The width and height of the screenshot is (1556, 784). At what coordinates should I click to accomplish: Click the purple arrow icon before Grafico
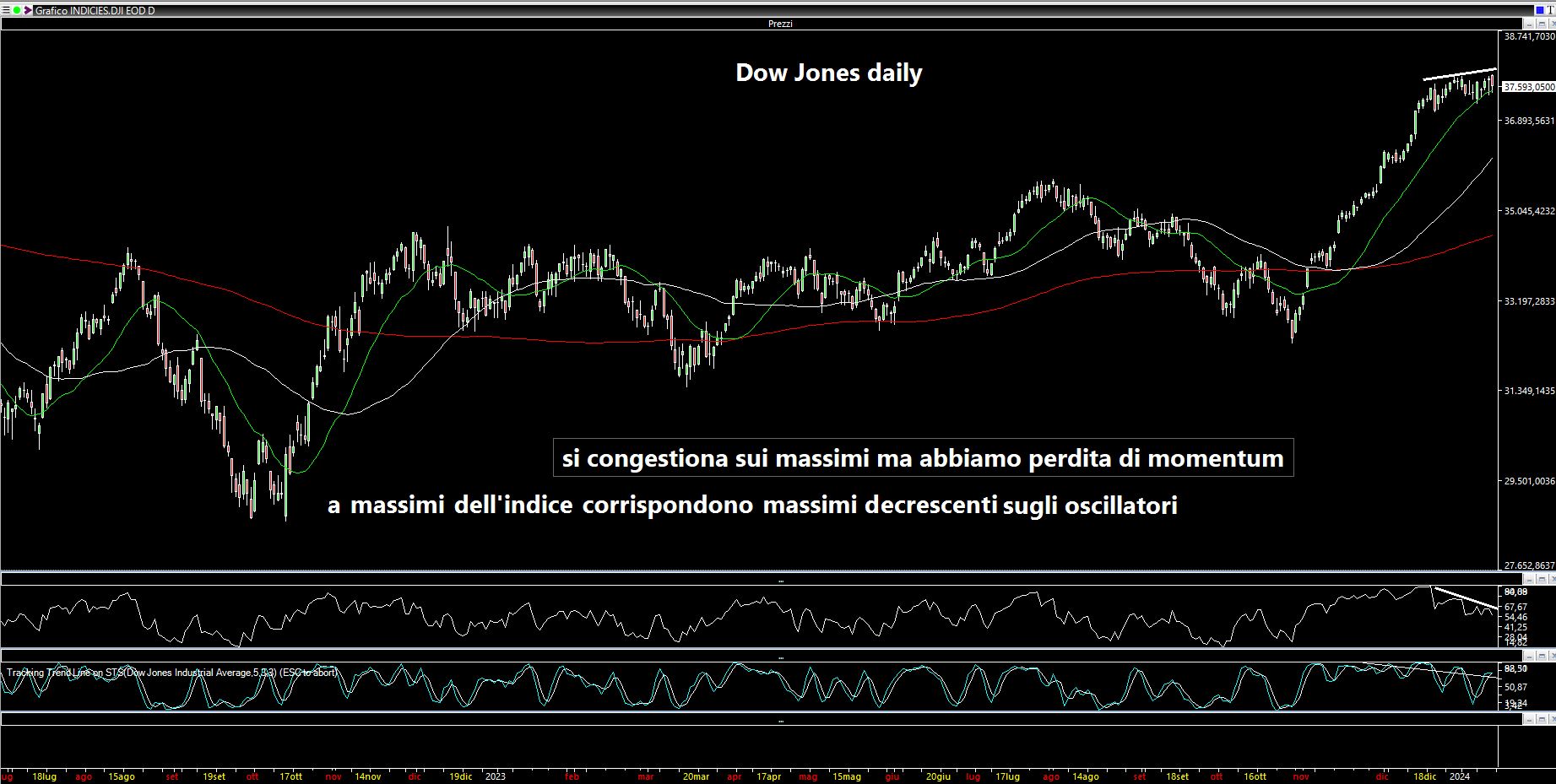coord(28,10)
